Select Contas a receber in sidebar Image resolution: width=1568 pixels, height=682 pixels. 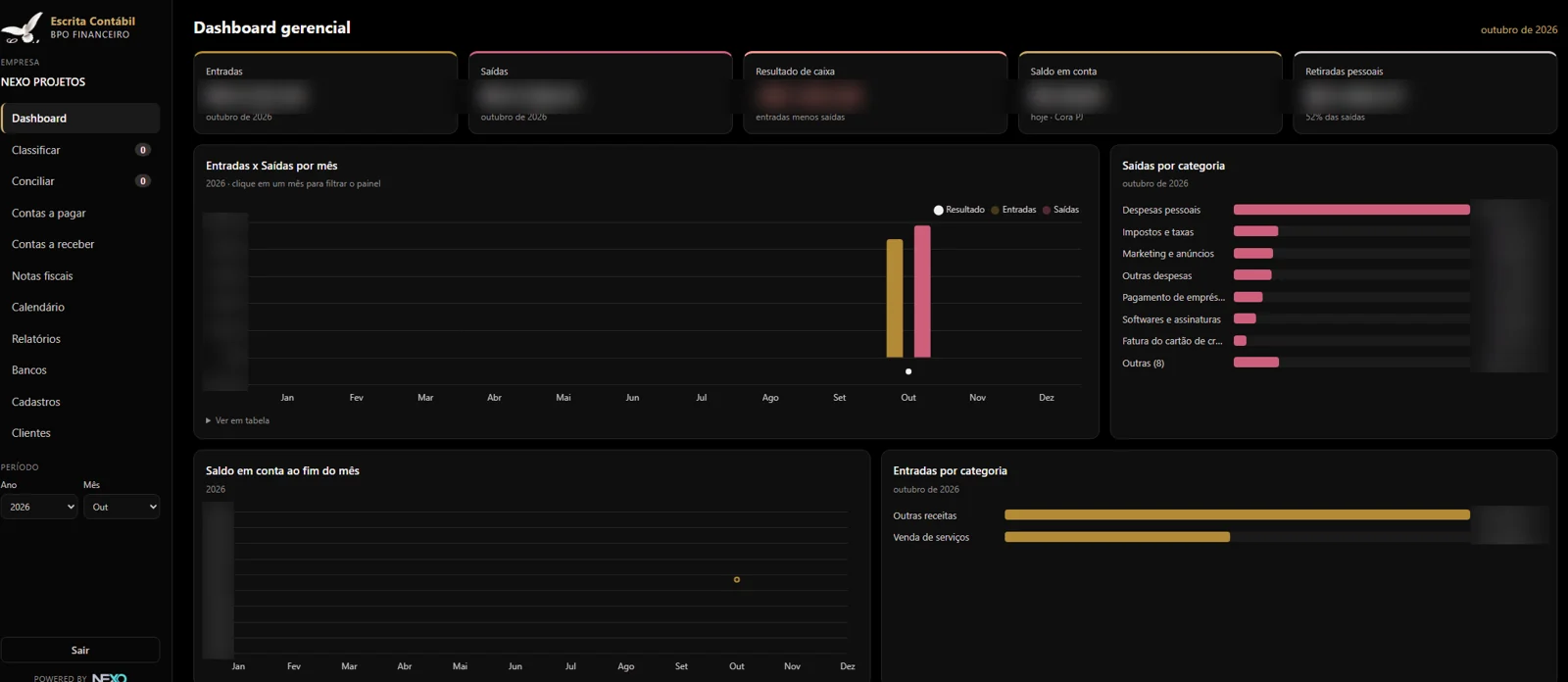point(80,244)
